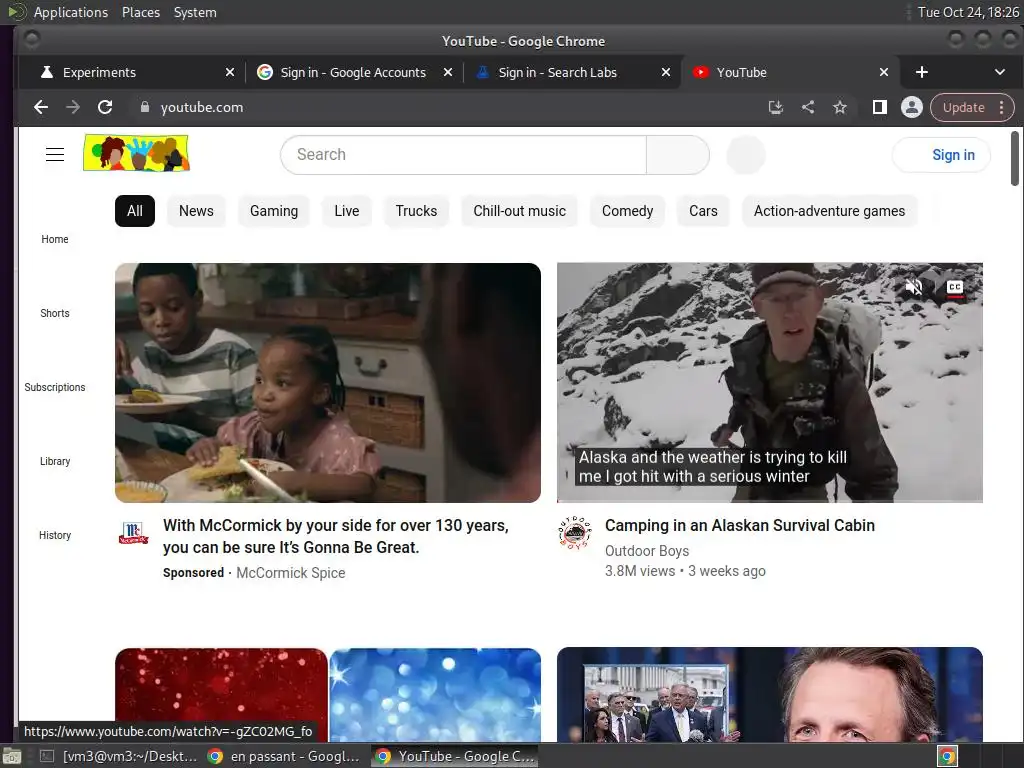Viewport: 1024px width, 768px height.
Task: Click the page vertical scrollbar thumb
Action: [1014, 159]
